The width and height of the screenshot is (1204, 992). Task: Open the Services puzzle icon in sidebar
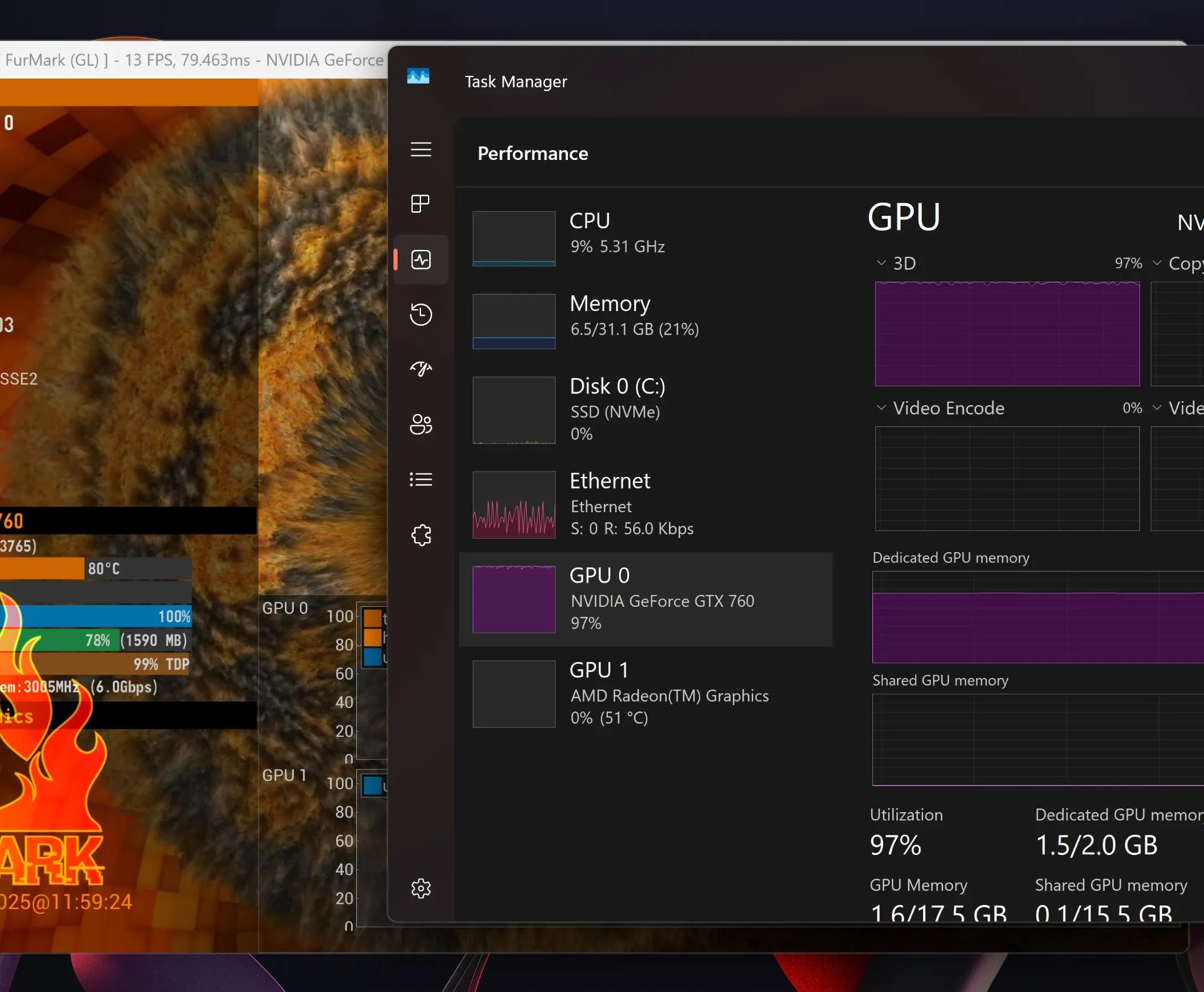pyautogui.click(x=421, y=535)
